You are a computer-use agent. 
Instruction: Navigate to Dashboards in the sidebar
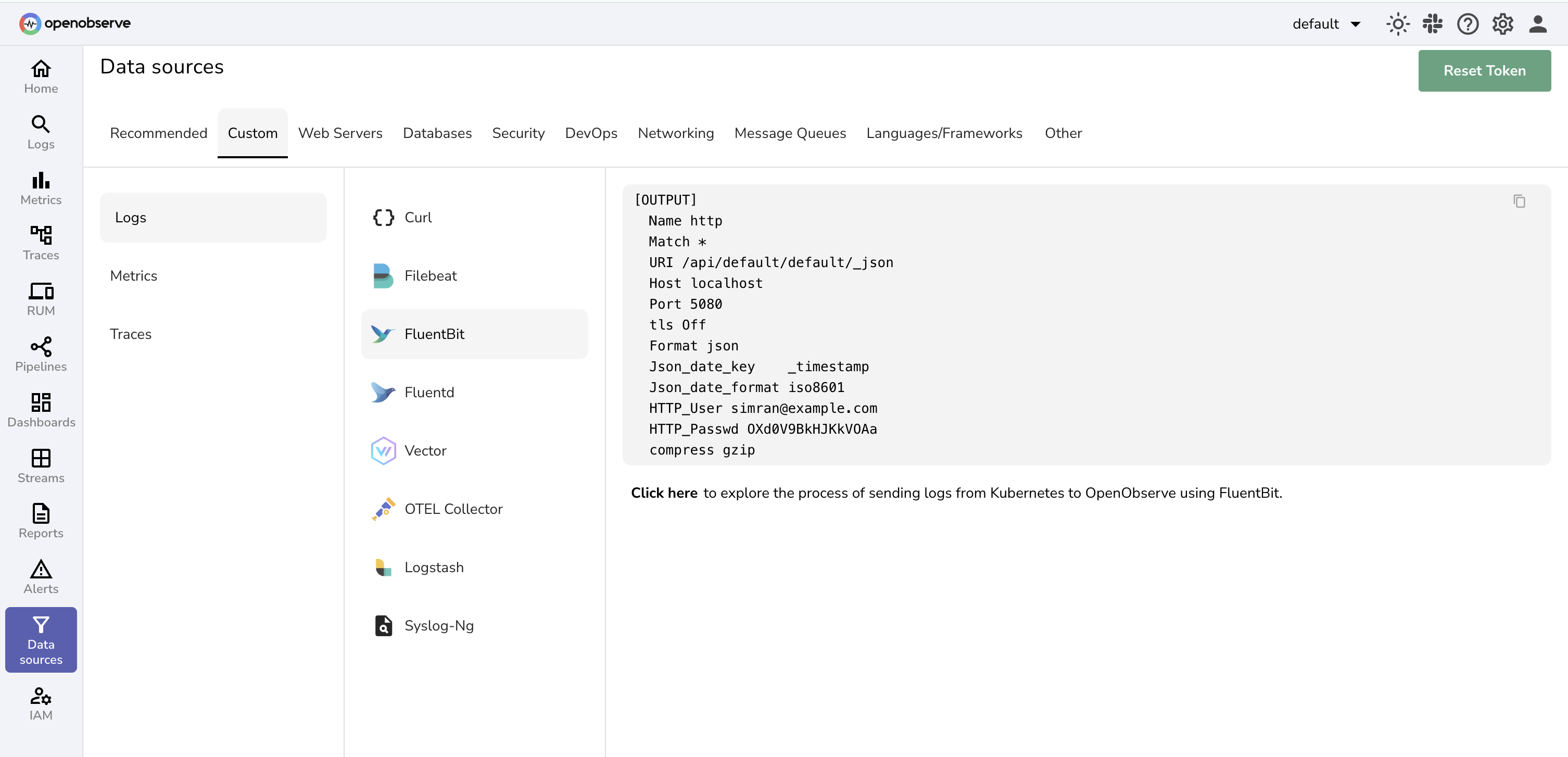[x=41, y=409]
